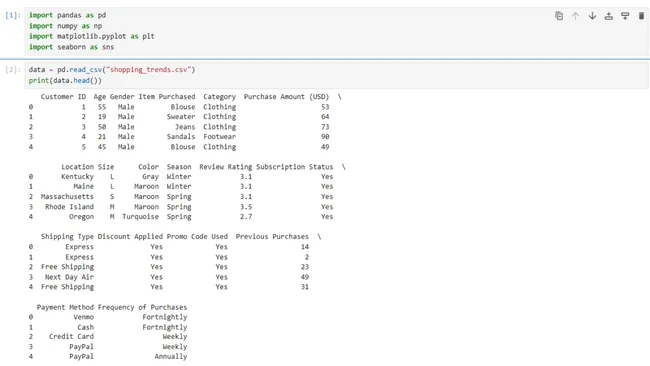
Task: Delete the cell with the trash icon
Action: (641, 16)
